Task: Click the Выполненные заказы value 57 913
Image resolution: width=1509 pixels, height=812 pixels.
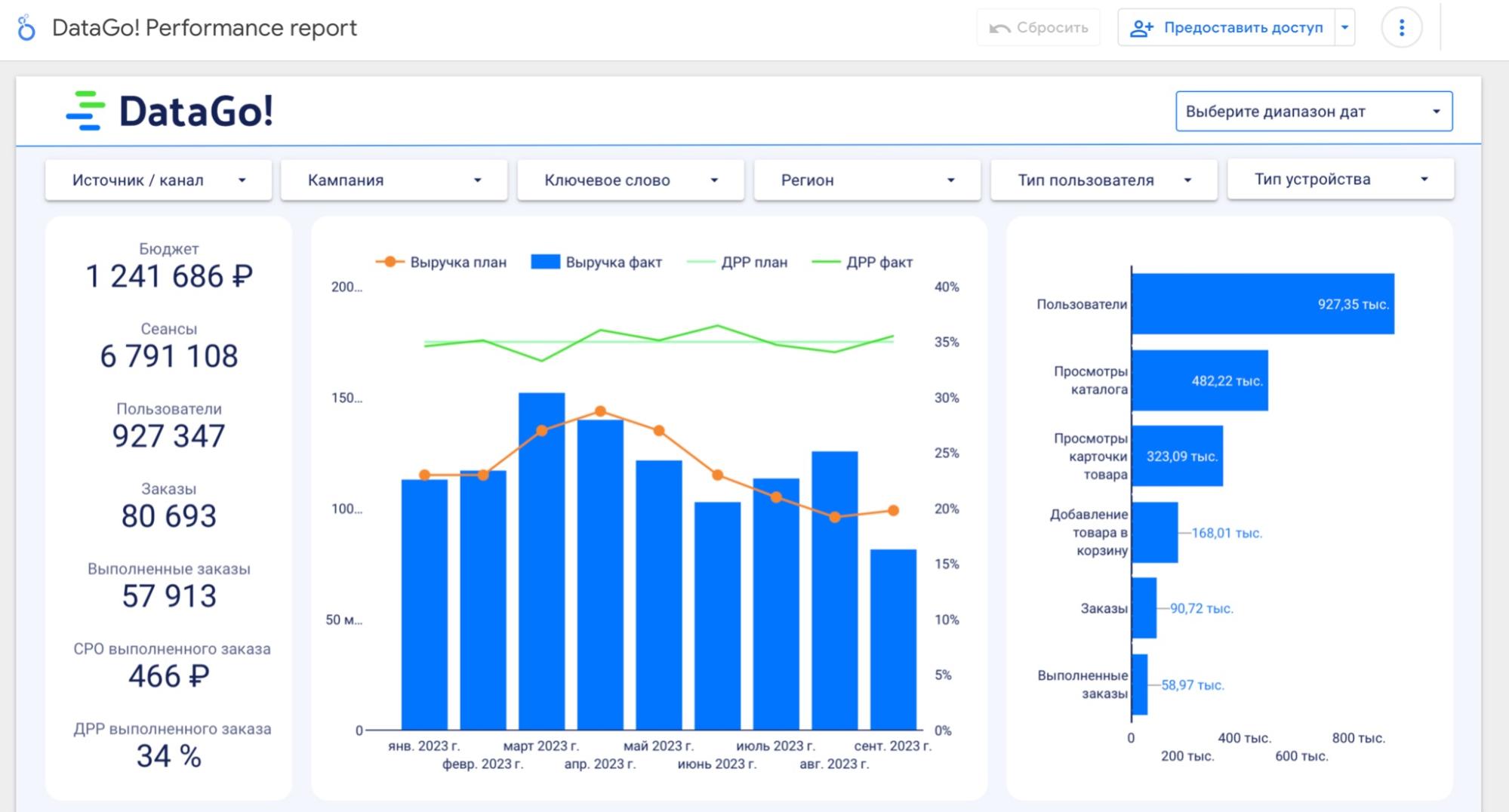Action: point(169,596)
